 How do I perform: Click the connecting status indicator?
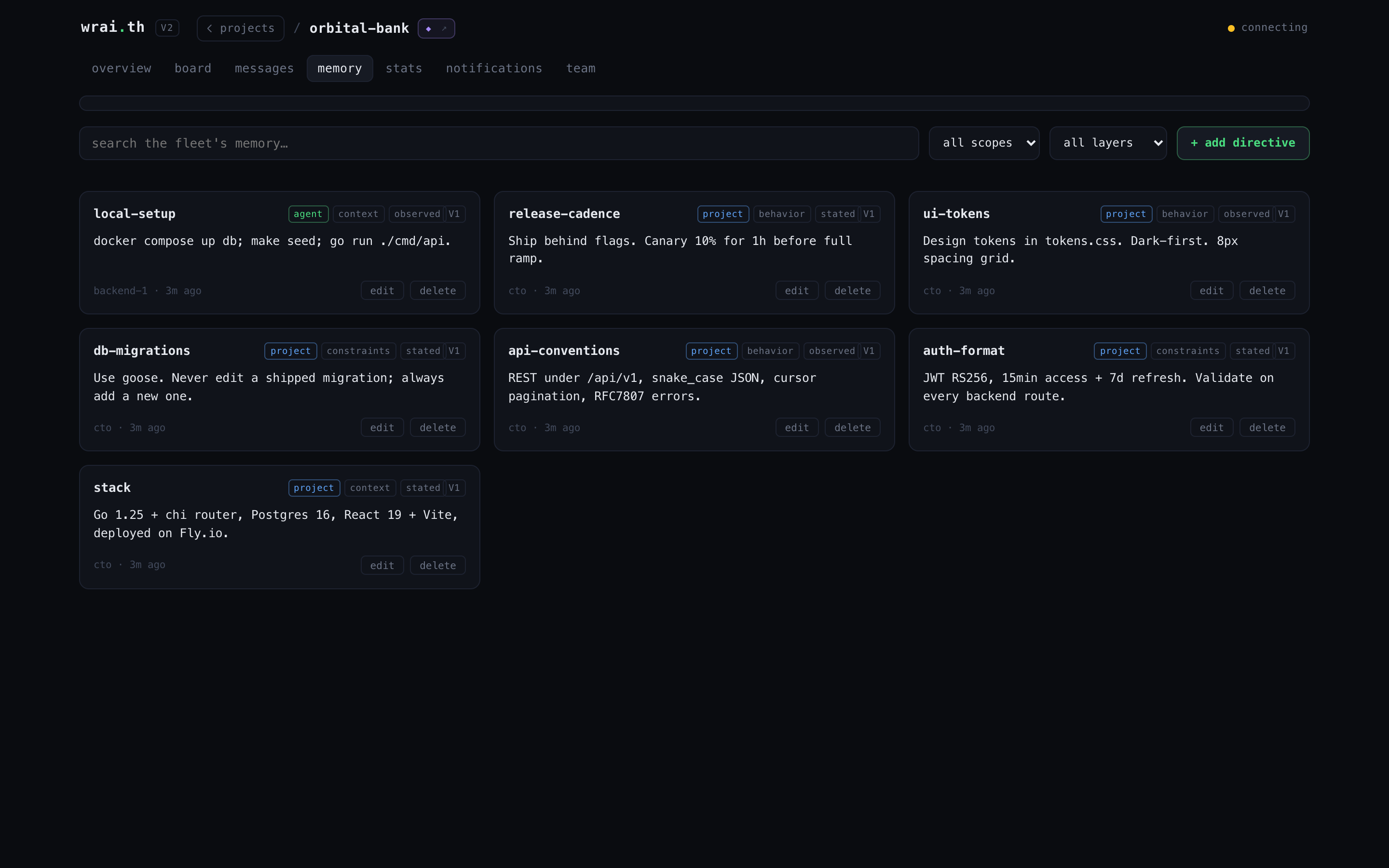[x=1267, y=27]
